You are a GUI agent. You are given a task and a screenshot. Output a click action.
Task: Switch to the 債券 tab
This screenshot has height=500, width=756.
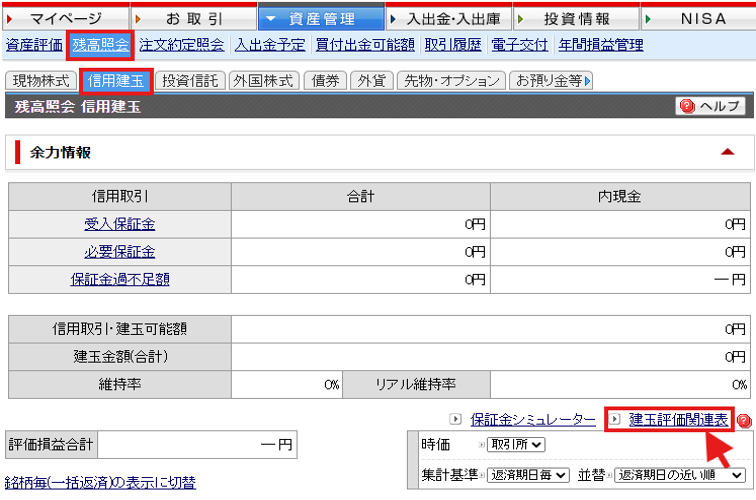pos(325,81)
